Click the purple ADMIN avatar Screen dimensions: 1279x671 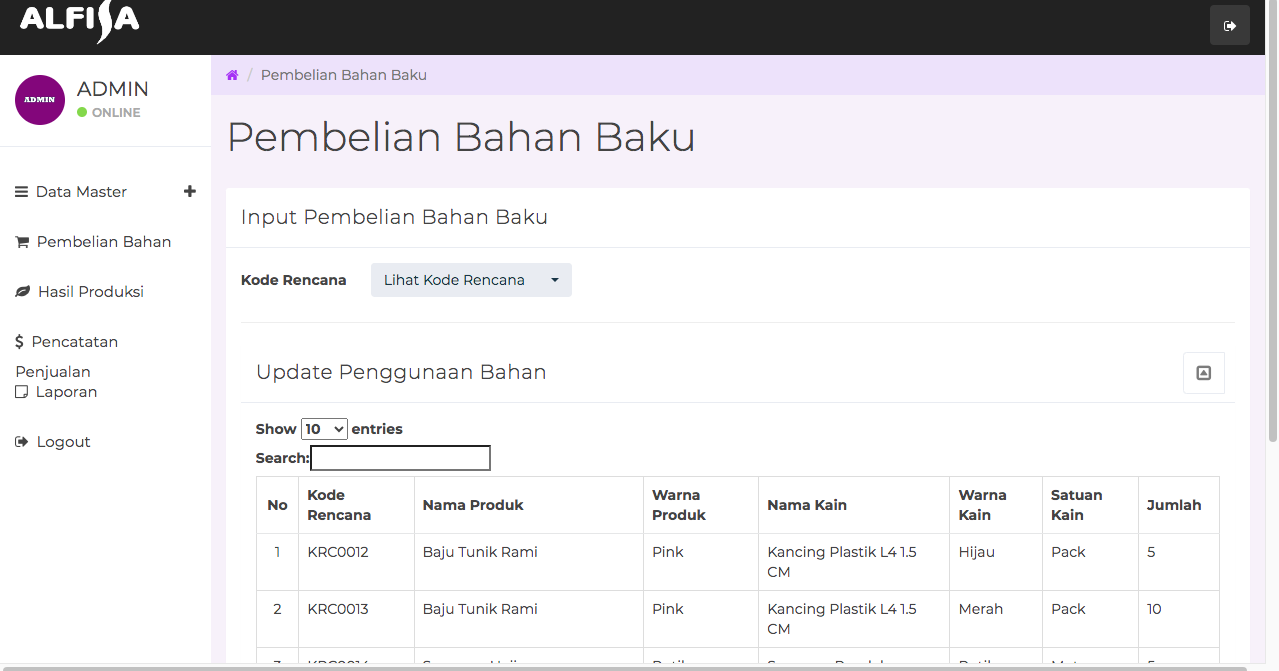click(40, 100)
